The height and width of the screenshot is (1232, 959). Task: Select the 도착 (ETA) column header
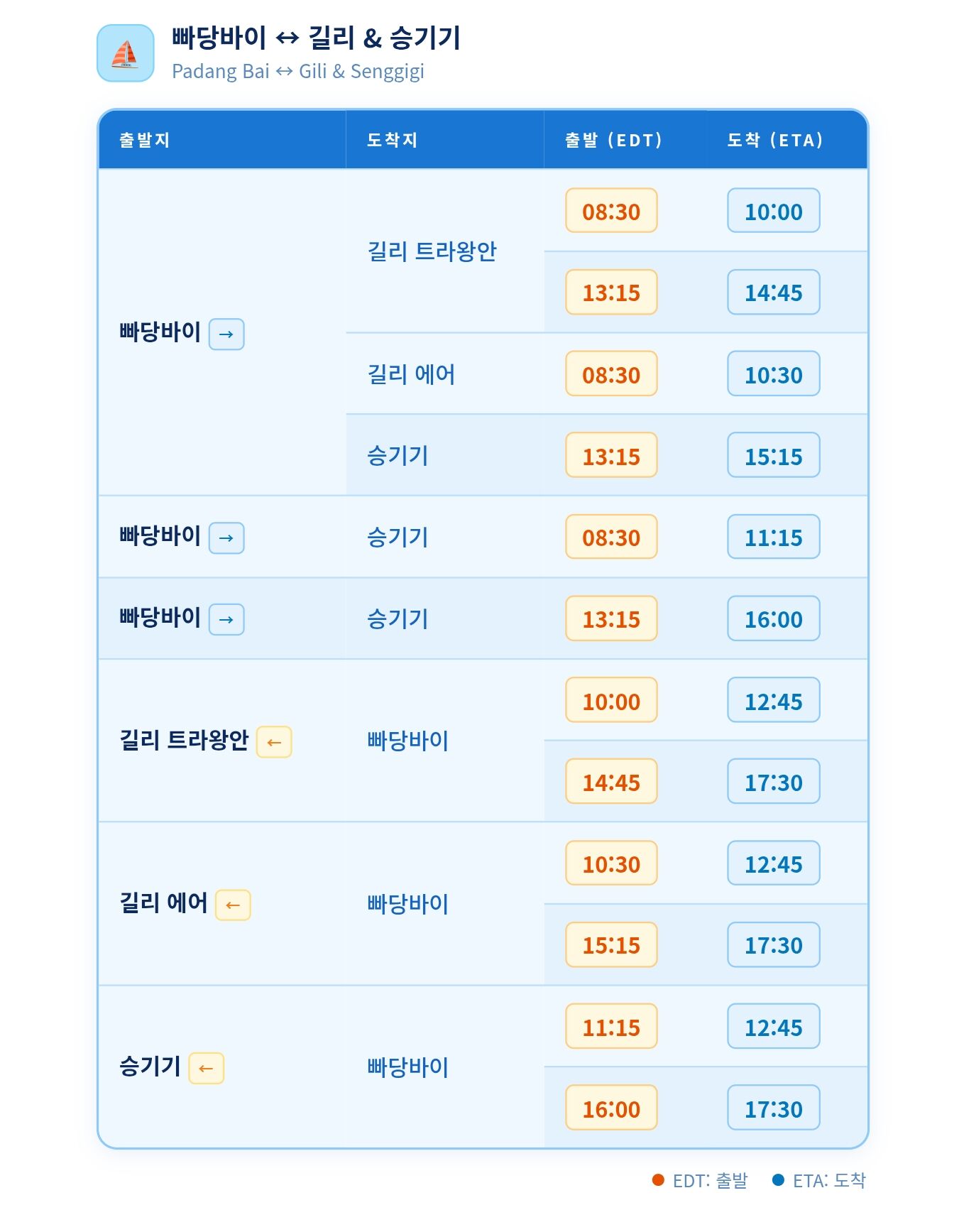coord(775,140)
